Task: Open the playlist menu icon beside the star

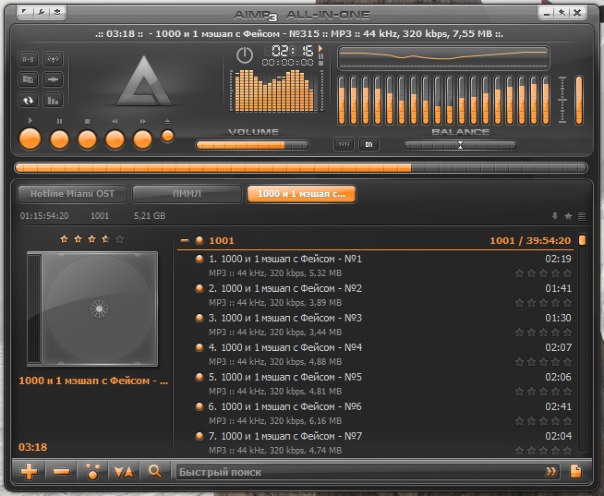Action: tap(582, 216)
